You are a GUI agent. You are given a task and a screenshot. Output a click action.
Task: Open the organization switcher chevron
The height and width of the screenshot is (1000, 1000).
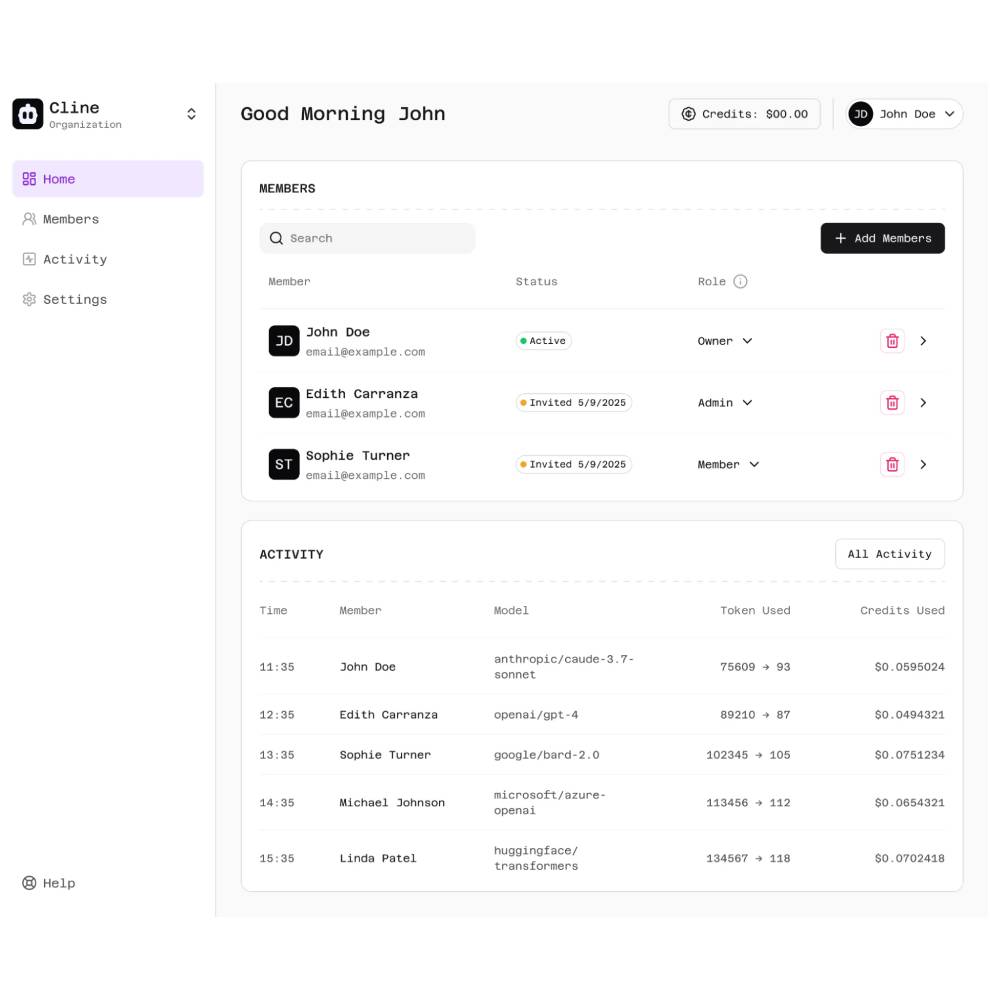coord(191,114)
